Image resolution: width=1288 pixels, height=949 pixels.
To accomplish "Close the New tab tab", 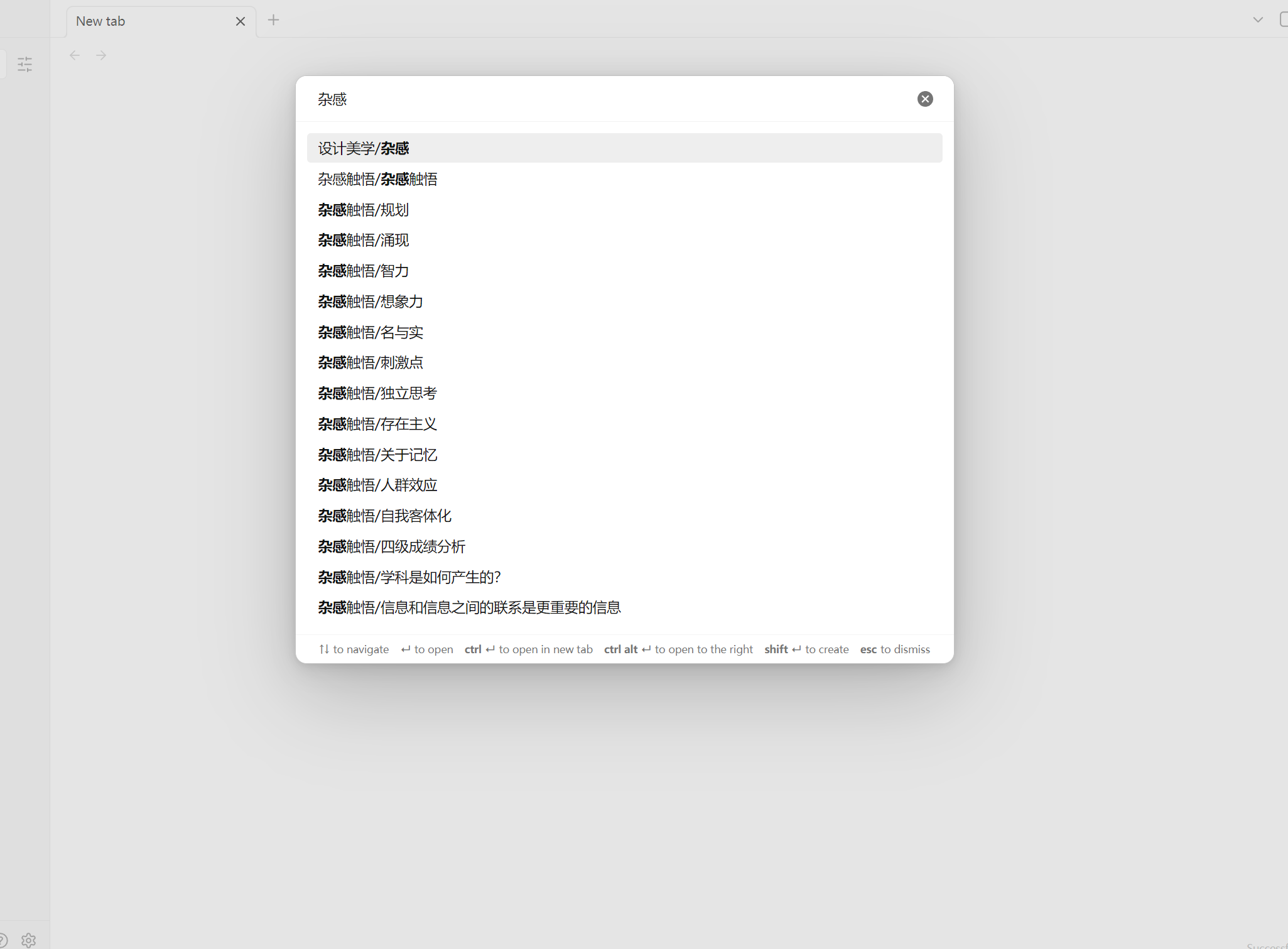I will pyautogui.click(x=240, y=21).
